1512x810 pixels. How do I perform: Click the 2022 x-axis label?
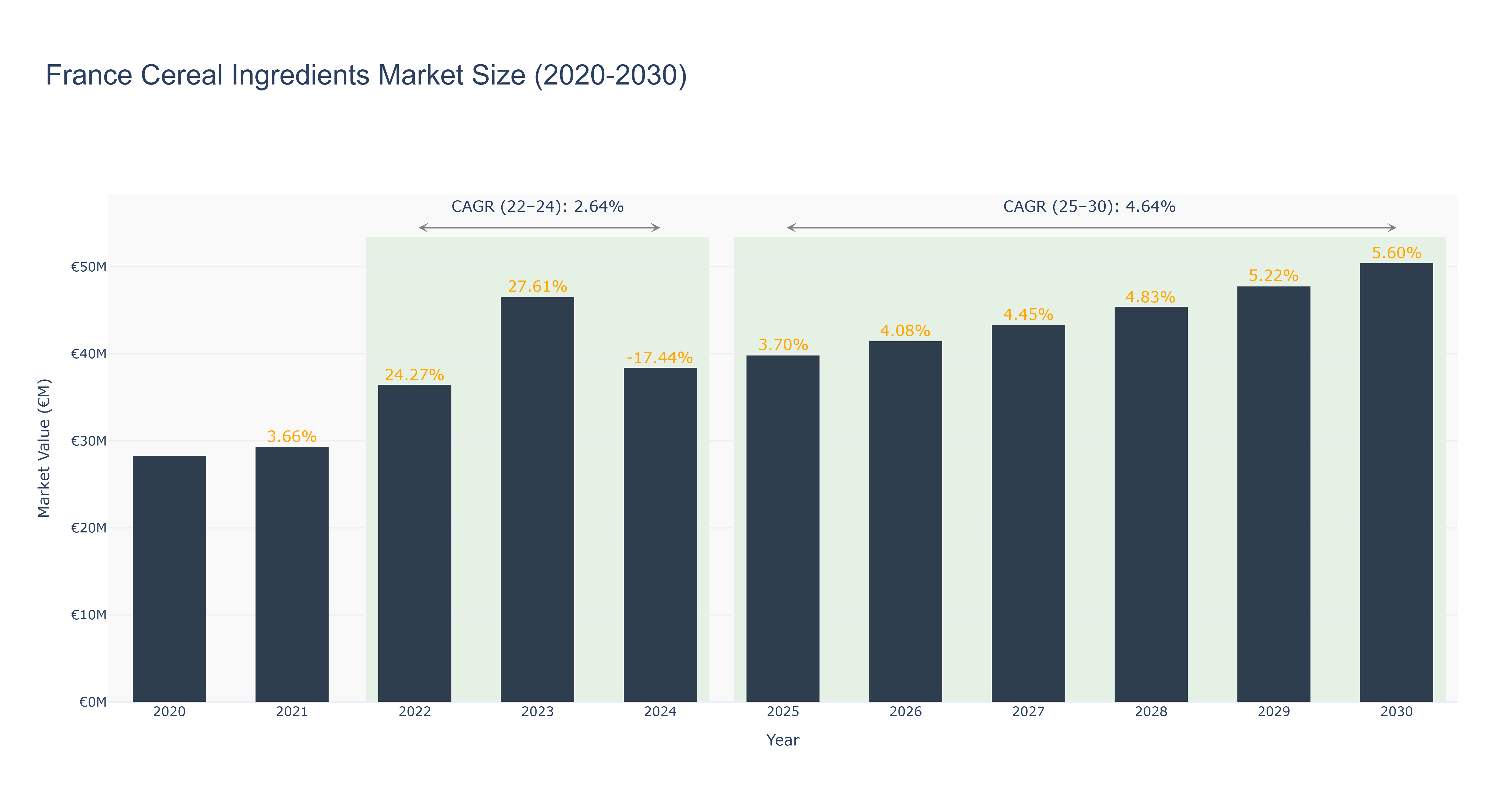[x=414, y=712]
